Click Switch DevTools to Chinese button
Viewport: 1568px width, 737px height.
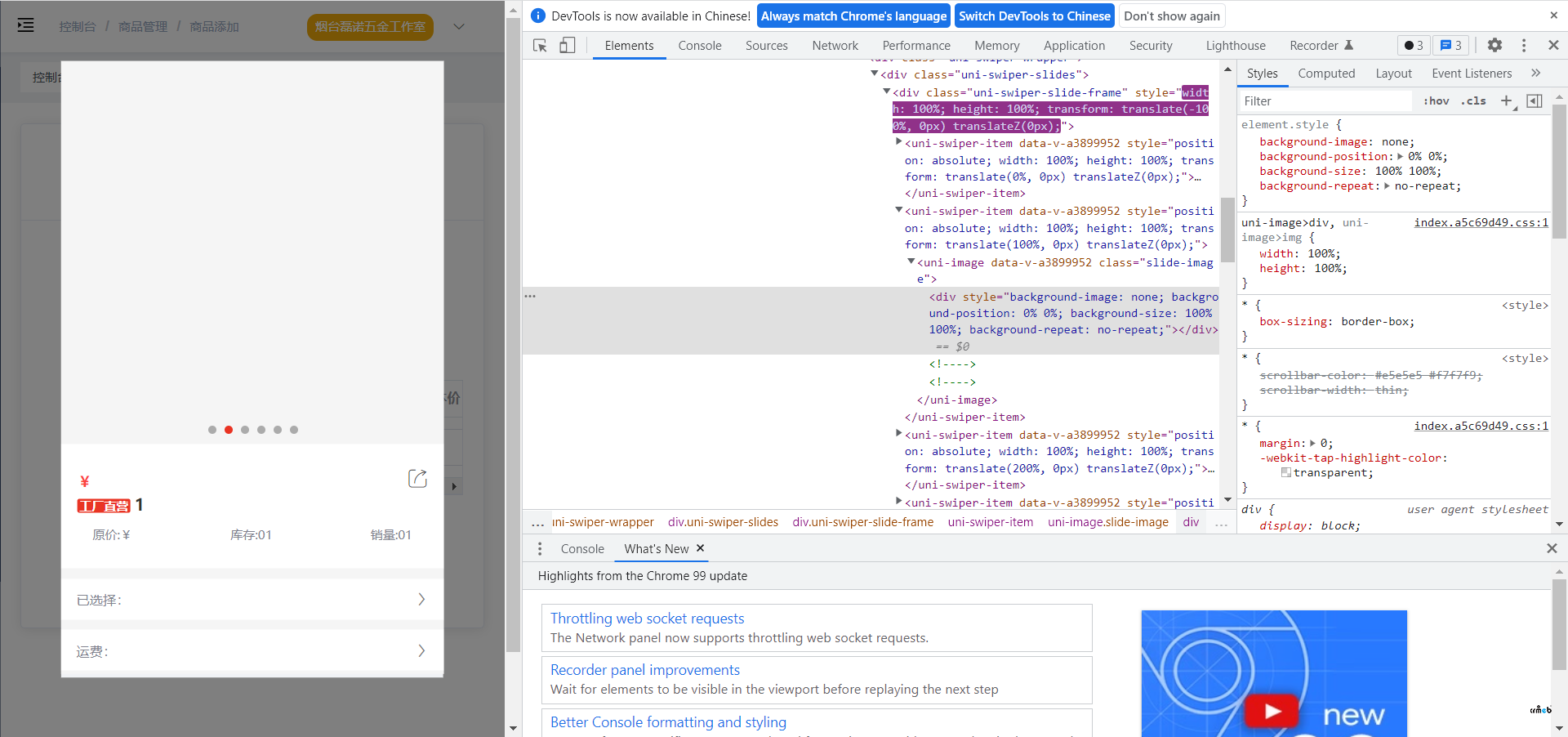coord(1035,16)
